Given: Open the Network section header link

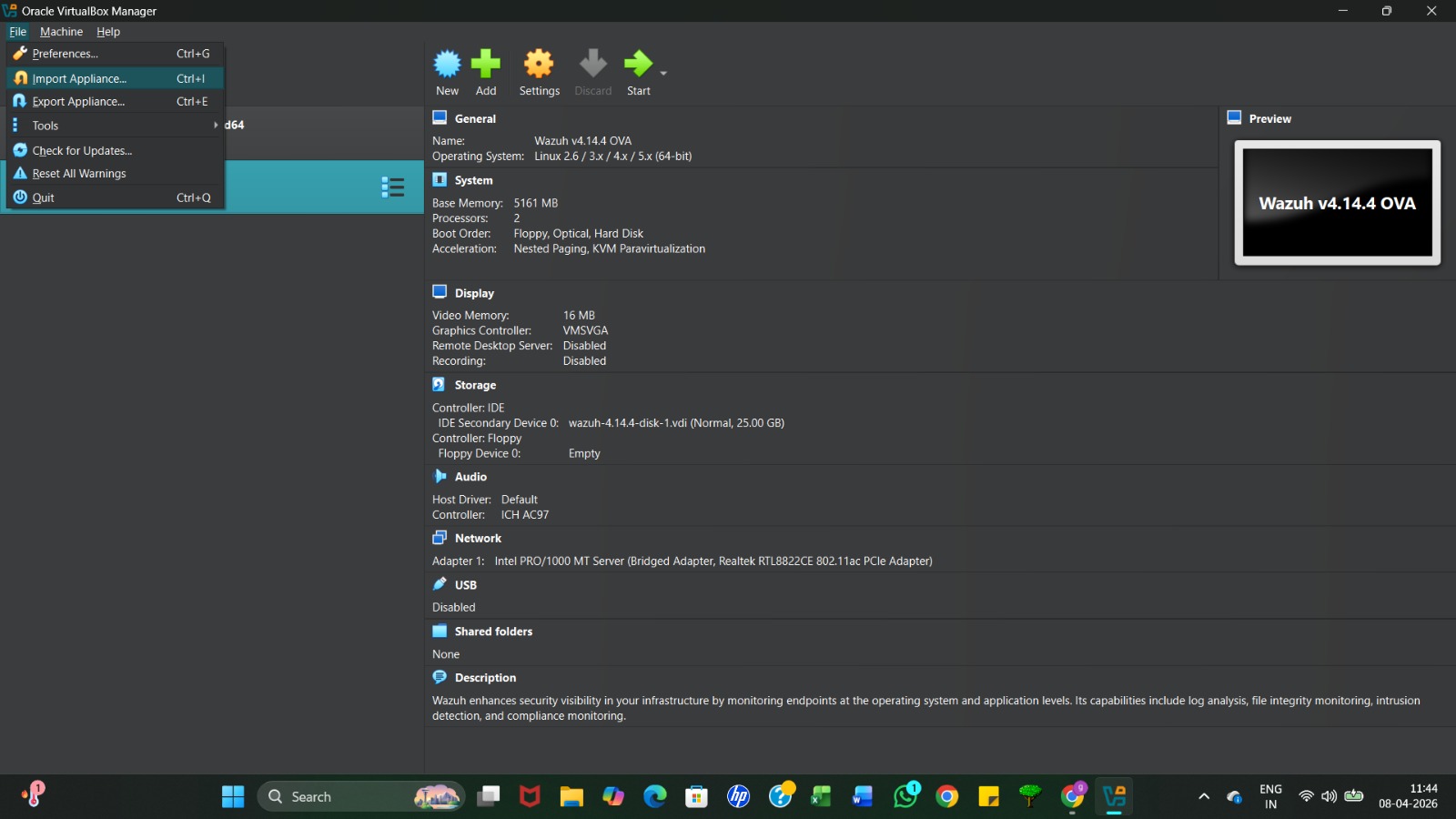Looking at the screenshot, I should [x=478, y=538].
